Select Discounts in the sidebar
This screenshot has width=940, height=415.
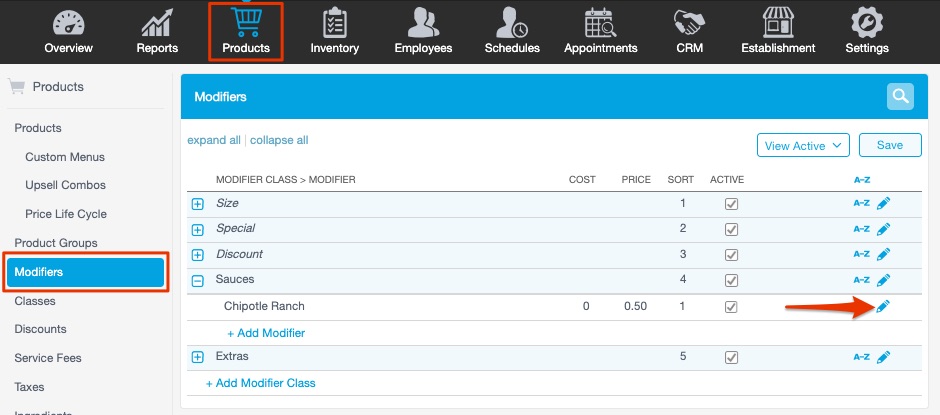click(x=40, y=329)
